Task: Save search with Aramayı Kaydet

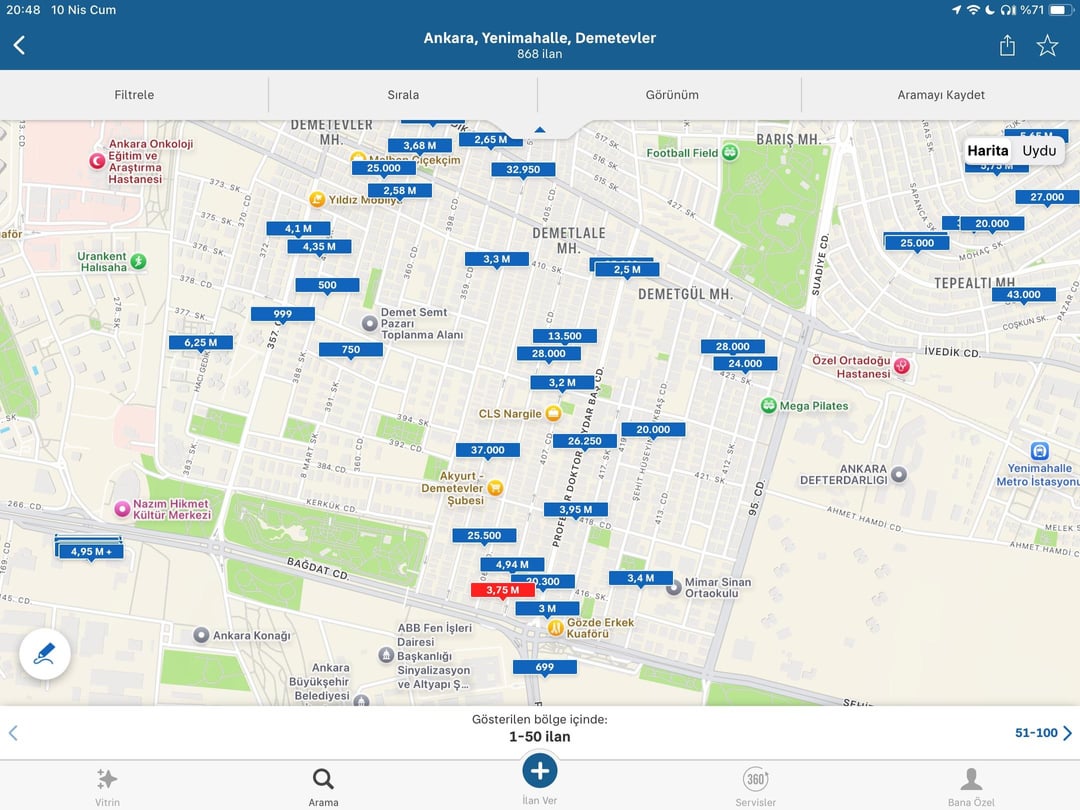Action: click(x=941, y=95)
